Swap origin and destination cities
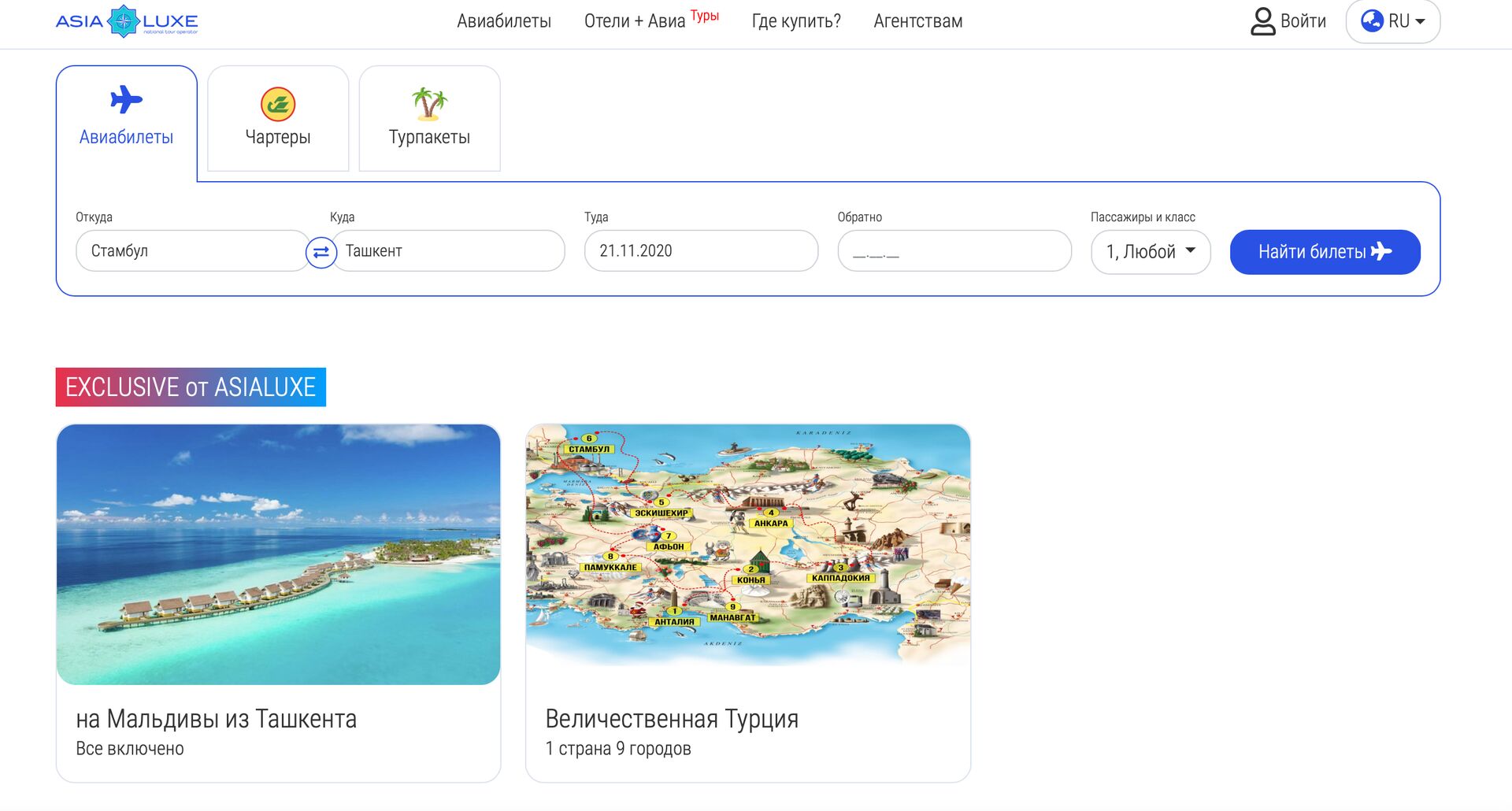 321,252
